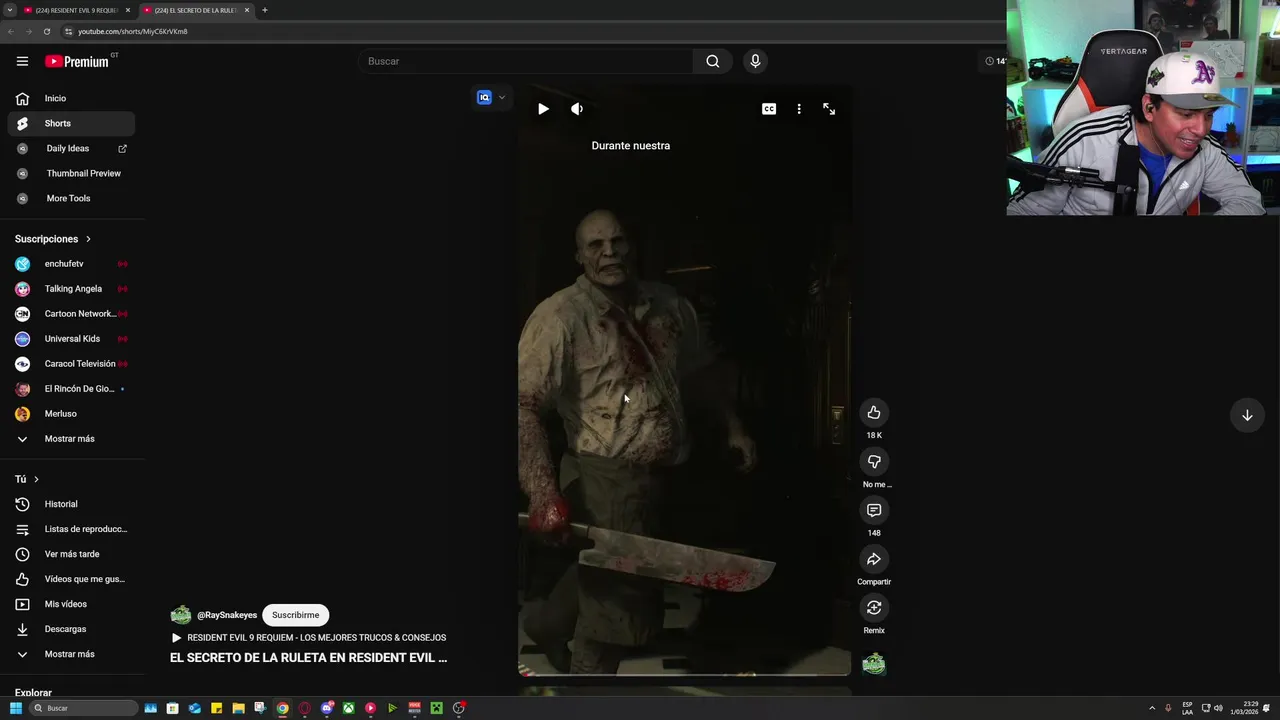The height and width of the screenshot is (720, 1280).
Task: Open Caracol Televisión channel
Action: 70,364
